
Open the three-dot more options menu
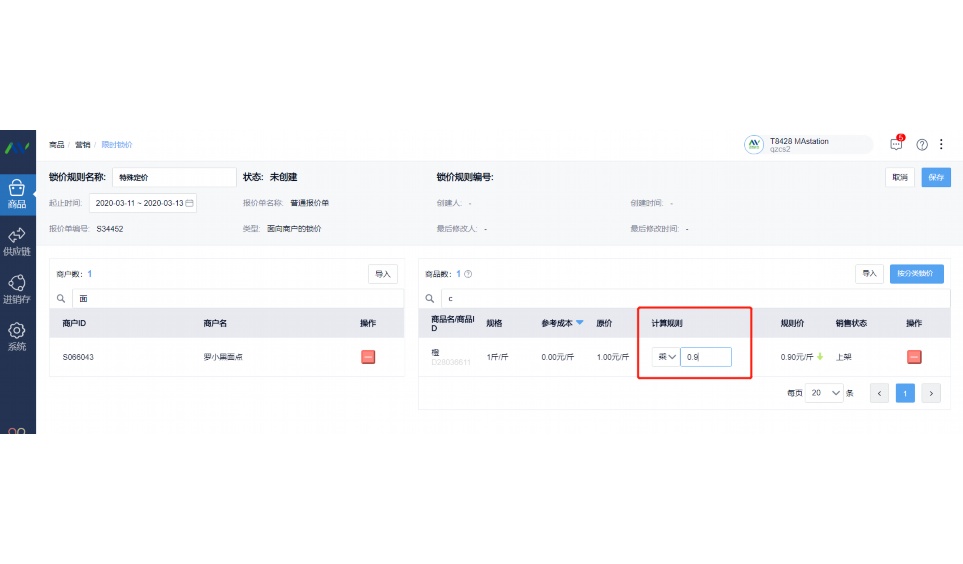tap(941, 144)
